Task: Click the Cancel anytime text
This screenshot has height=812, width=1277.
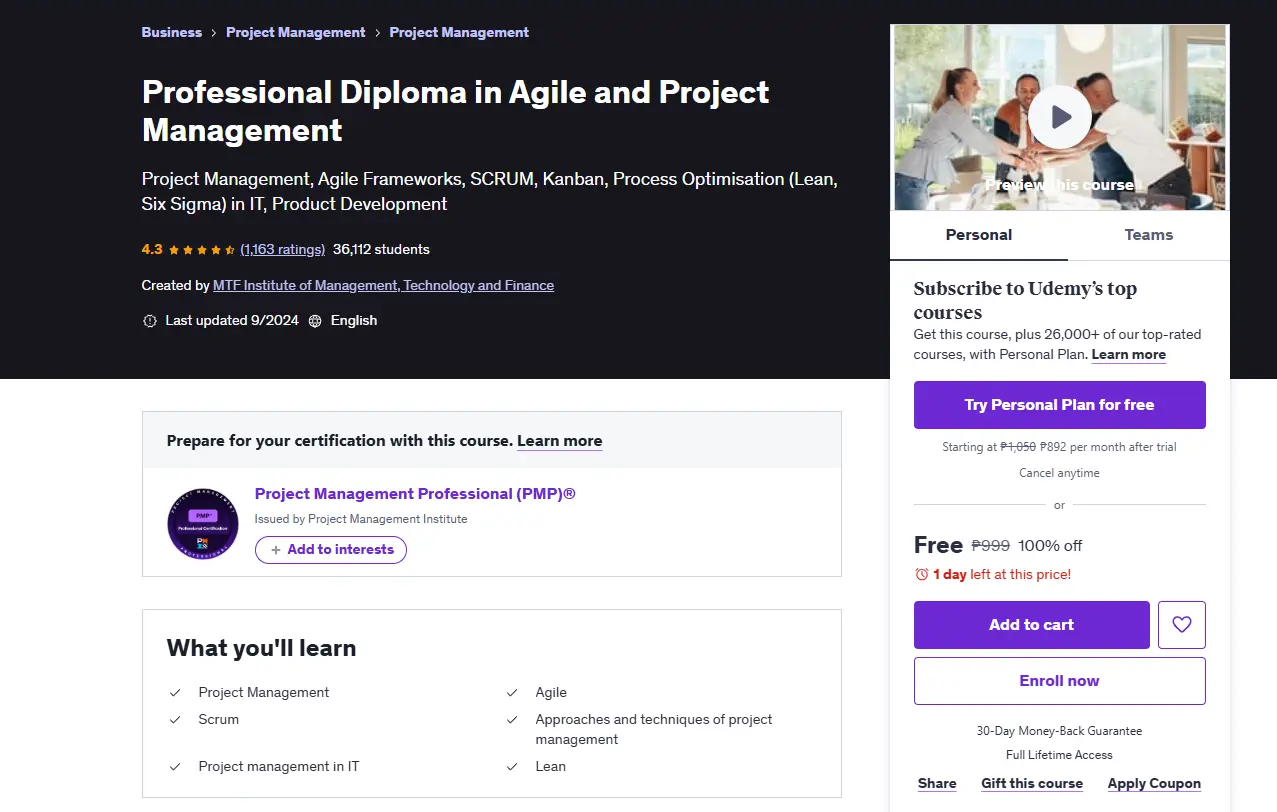Action: coord(1059,473)
